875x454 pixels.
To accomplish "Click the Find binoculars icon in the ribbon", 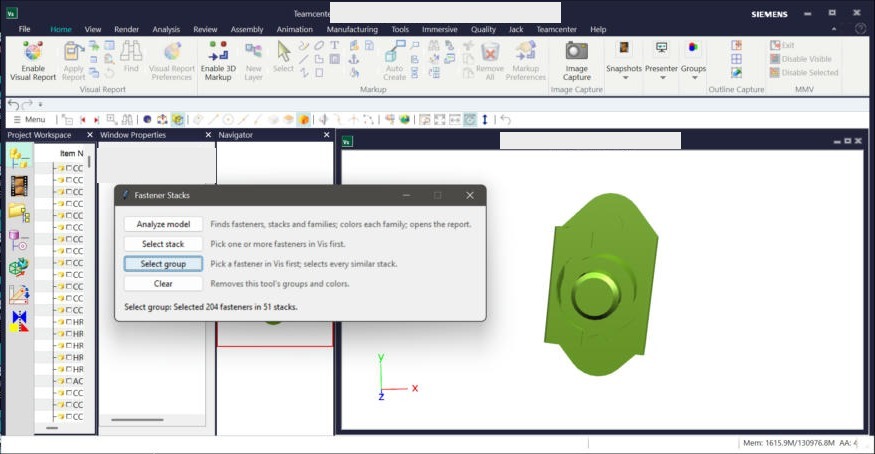I will pos(131,51).
